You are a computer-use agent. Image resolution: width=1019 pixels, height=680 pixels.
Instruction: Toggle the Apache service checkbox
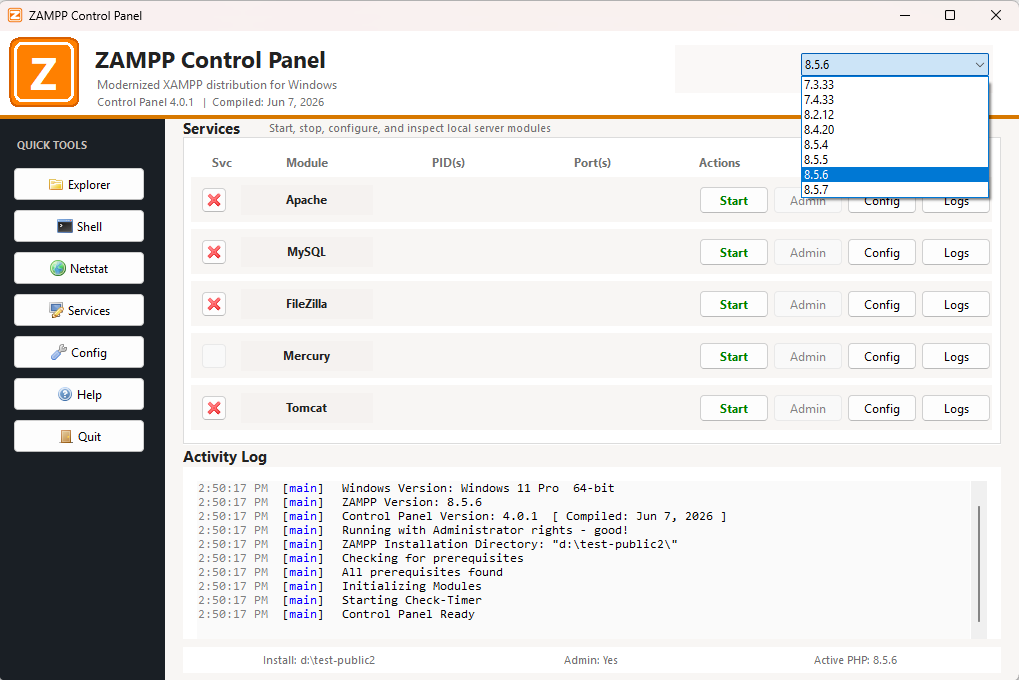pyautogui.click(x=214, y=200)
